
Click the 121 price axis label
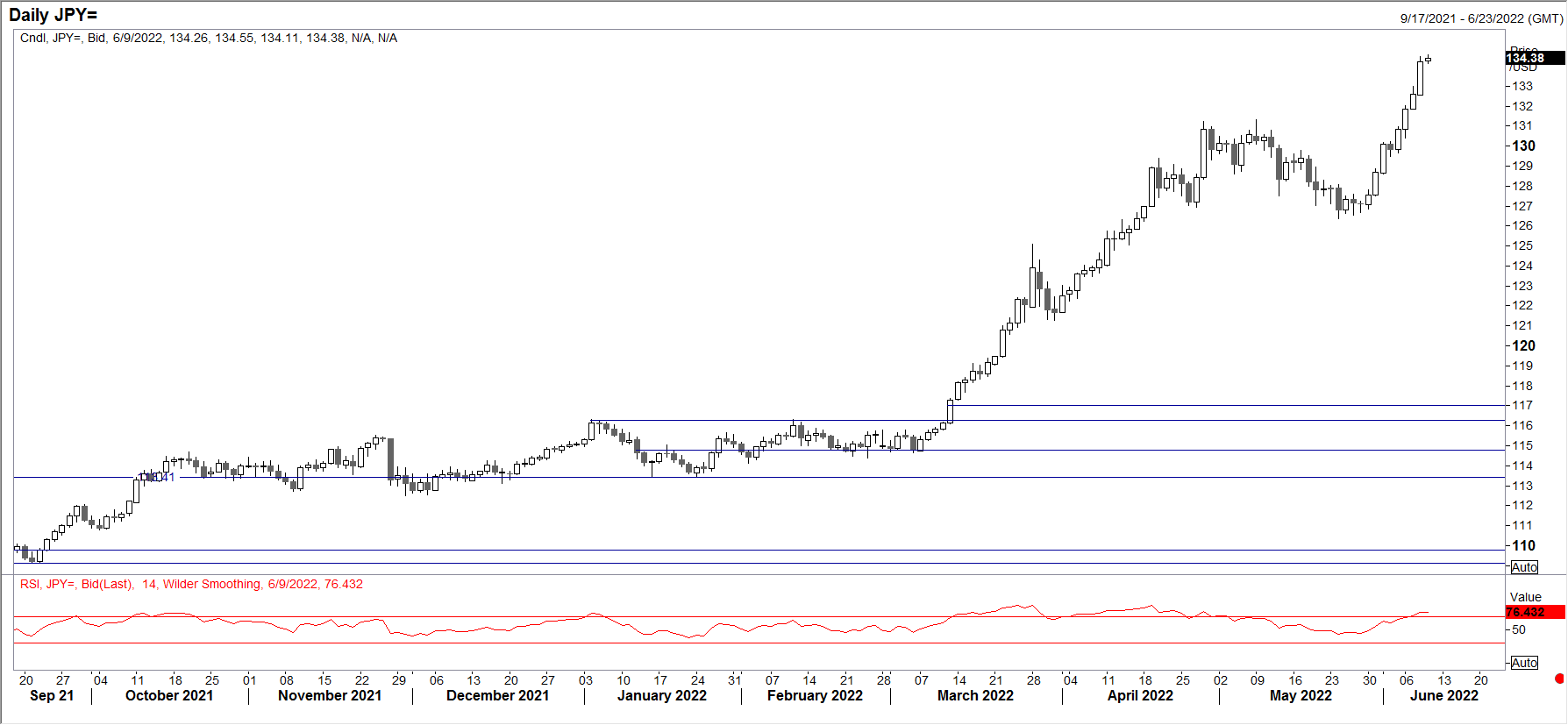coord(1522,325)
